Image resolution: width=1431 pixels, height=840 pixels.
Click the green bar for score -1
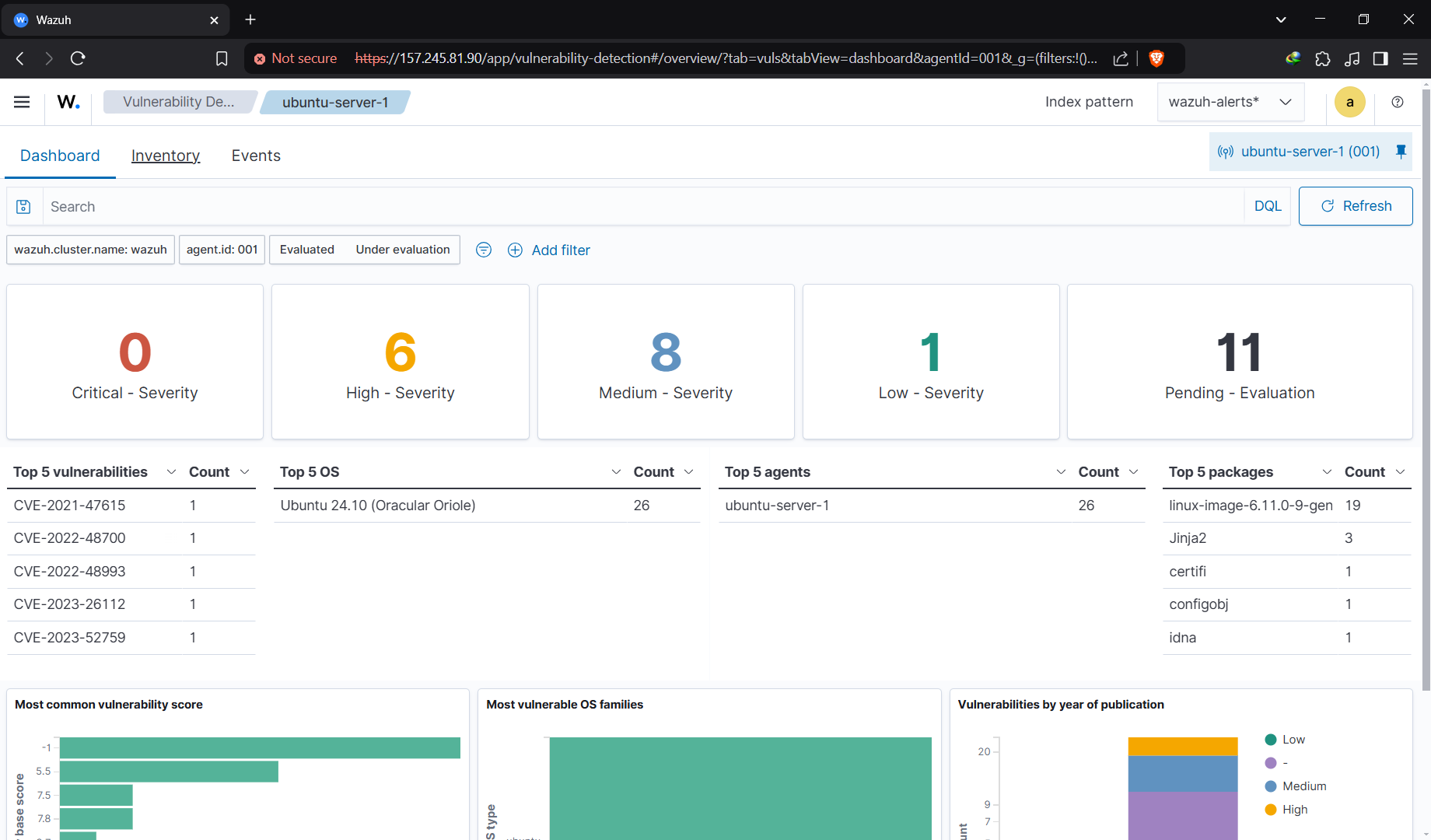point(260,747)
